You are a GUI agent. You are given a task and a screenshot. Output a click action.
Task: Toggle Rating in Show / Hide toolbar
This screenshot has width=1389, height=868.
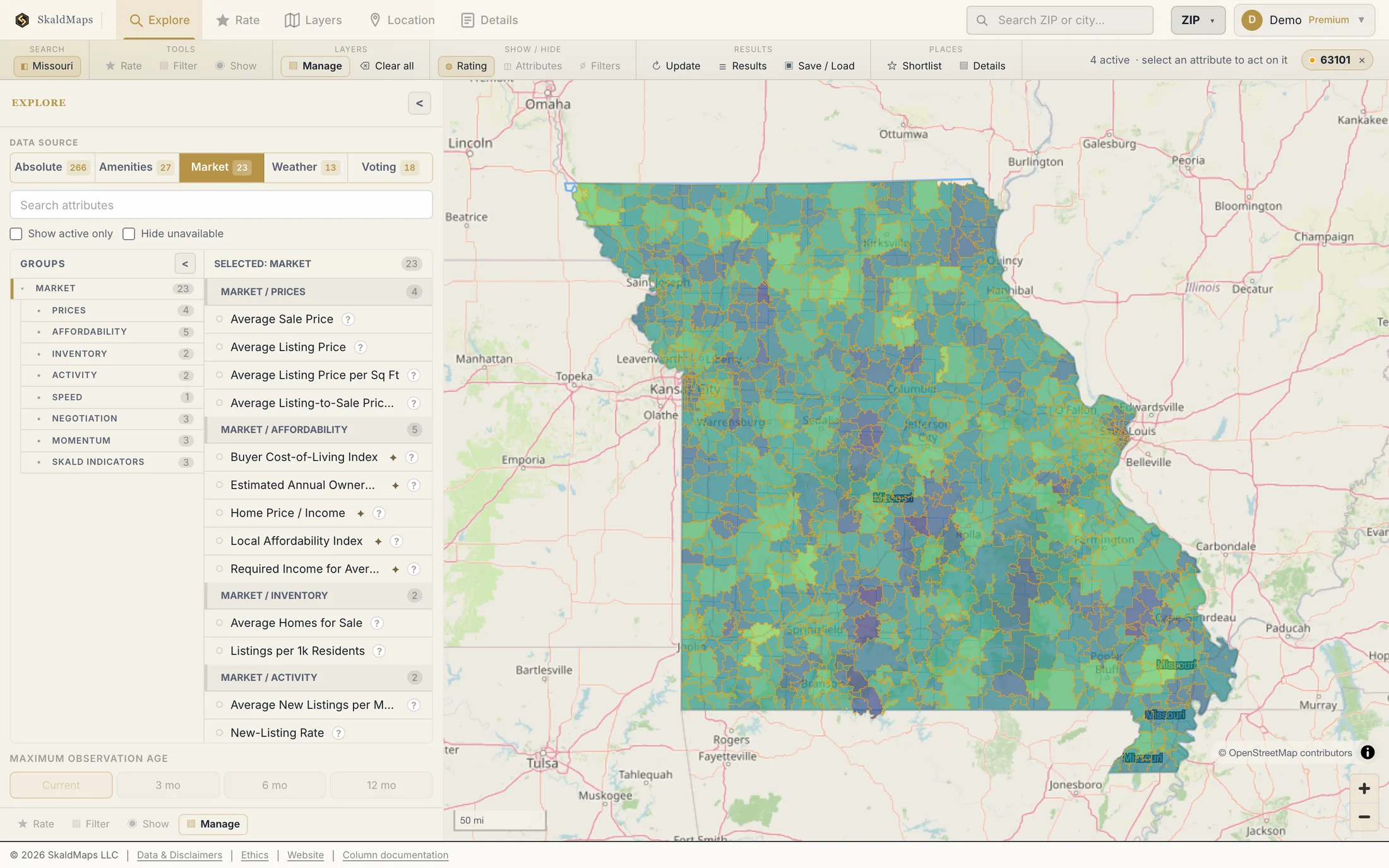(x=466, y=66)
